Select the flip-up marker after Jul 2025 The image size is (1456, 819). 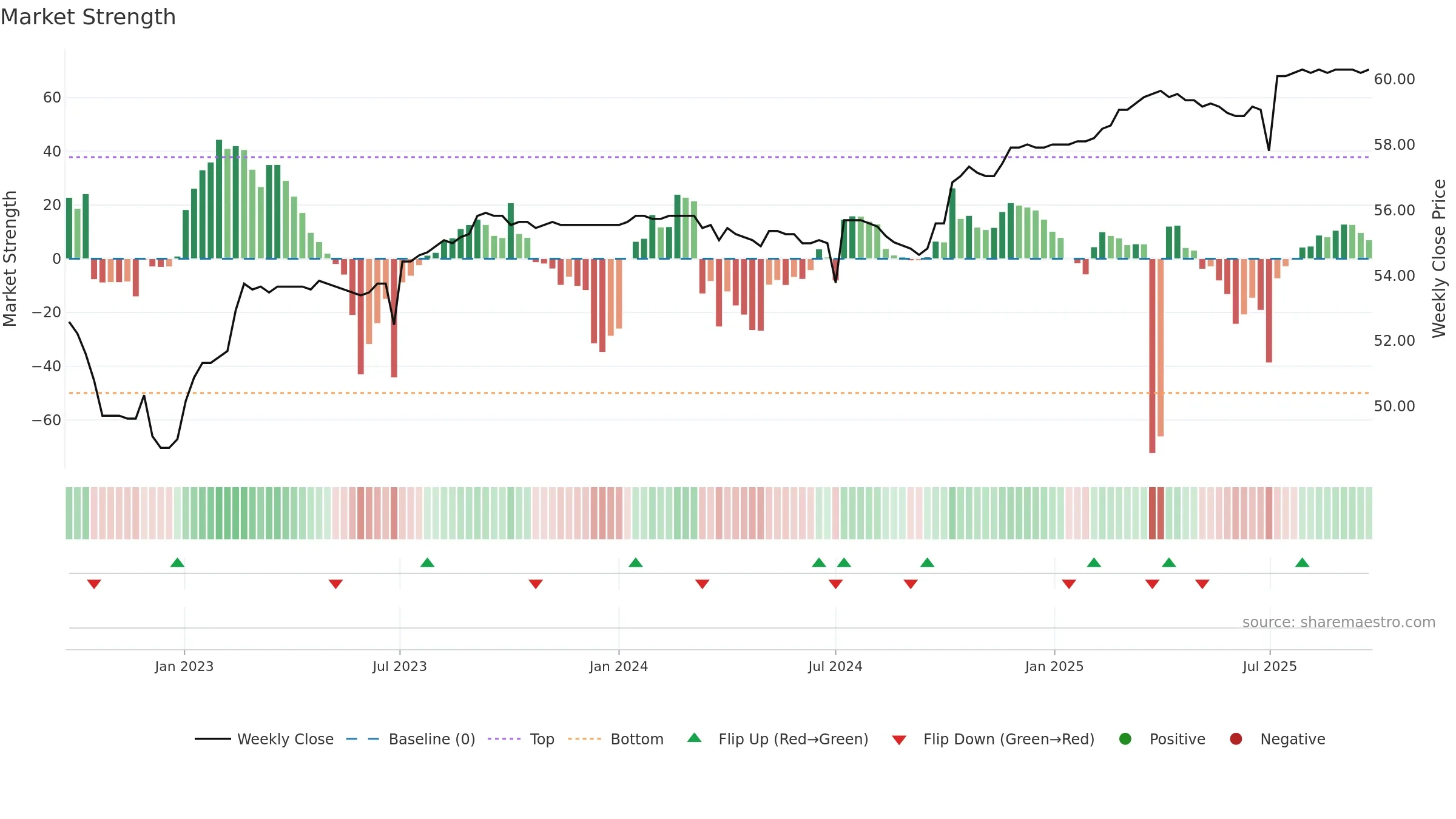[x=1302, y=562]
